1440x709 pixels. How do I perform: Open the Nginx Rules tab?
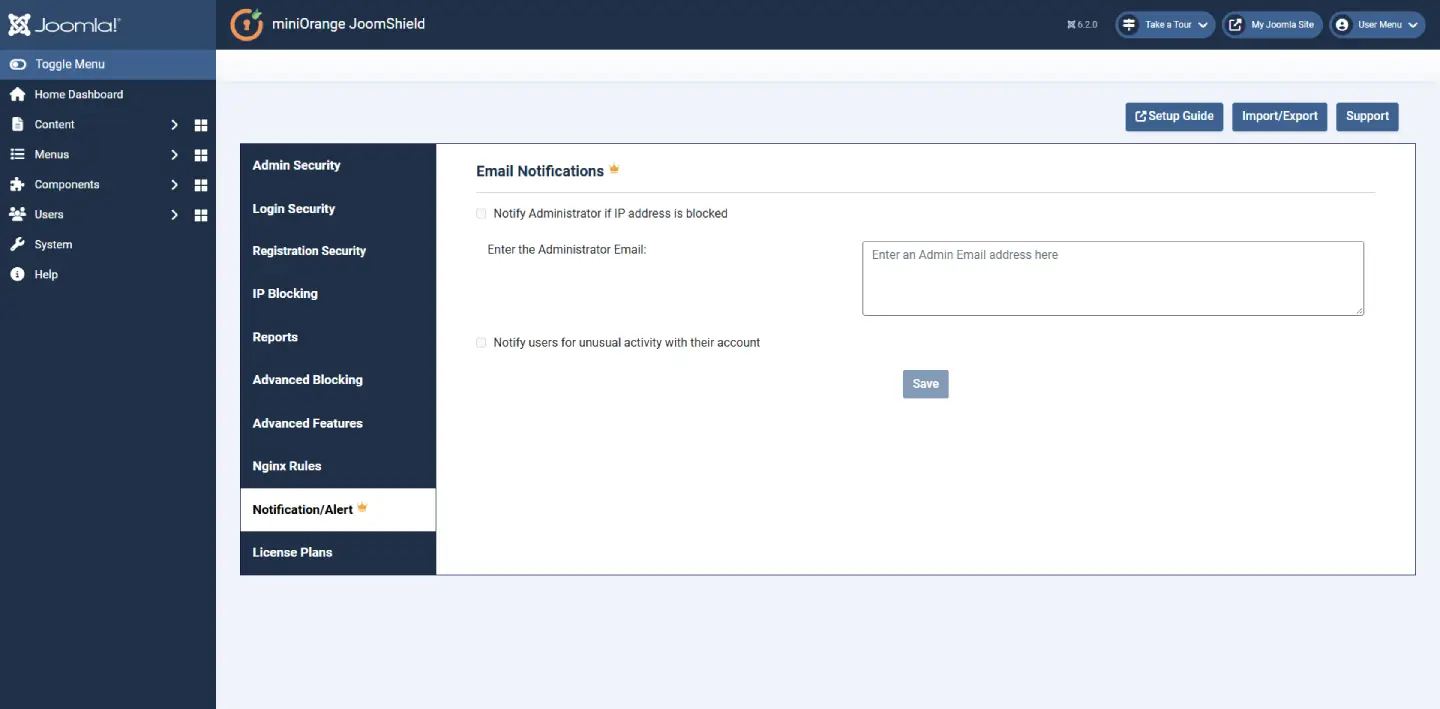pyautogui.click(x=338, y=466)
